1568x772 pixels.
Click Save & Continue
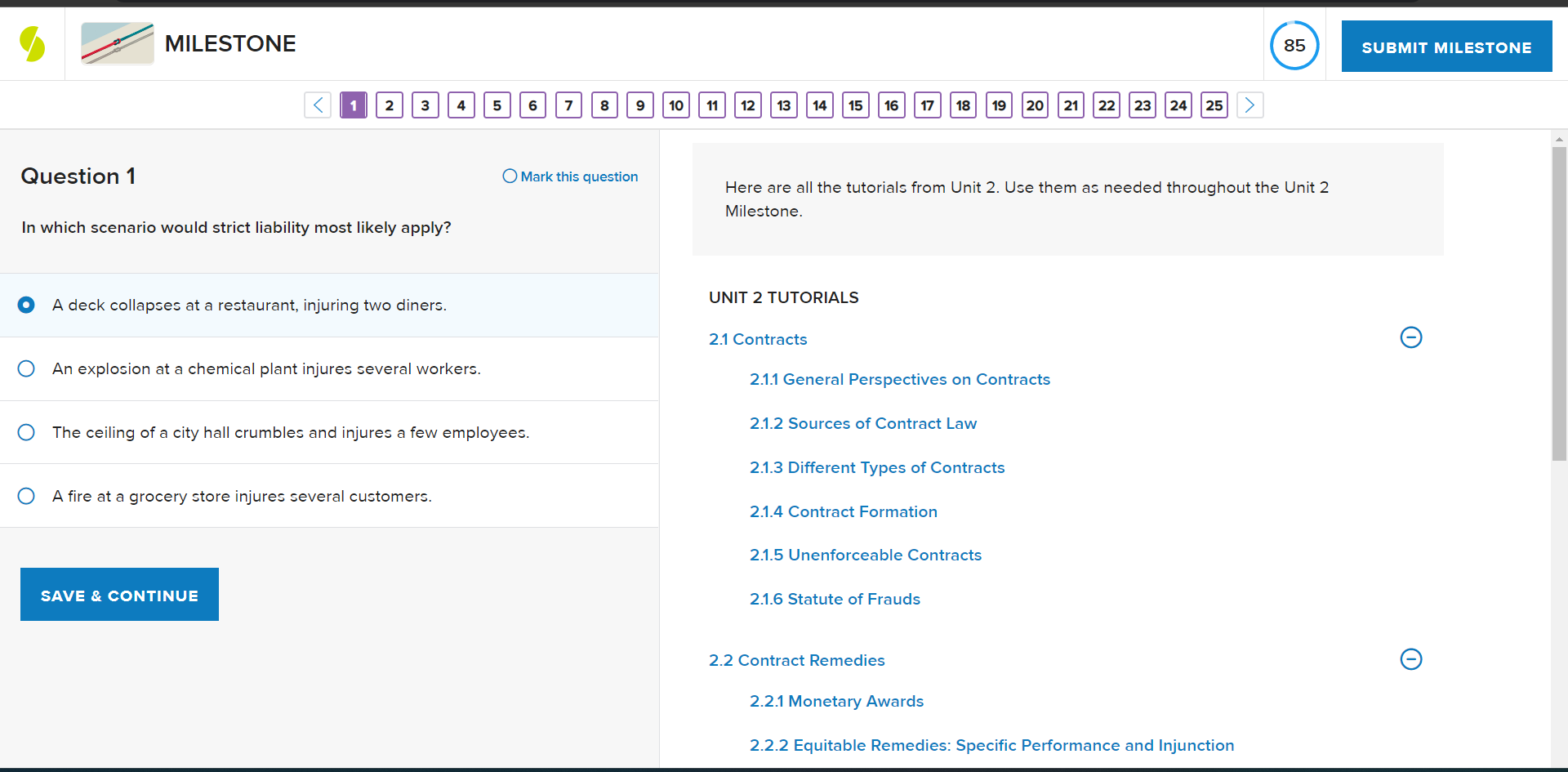119,595
